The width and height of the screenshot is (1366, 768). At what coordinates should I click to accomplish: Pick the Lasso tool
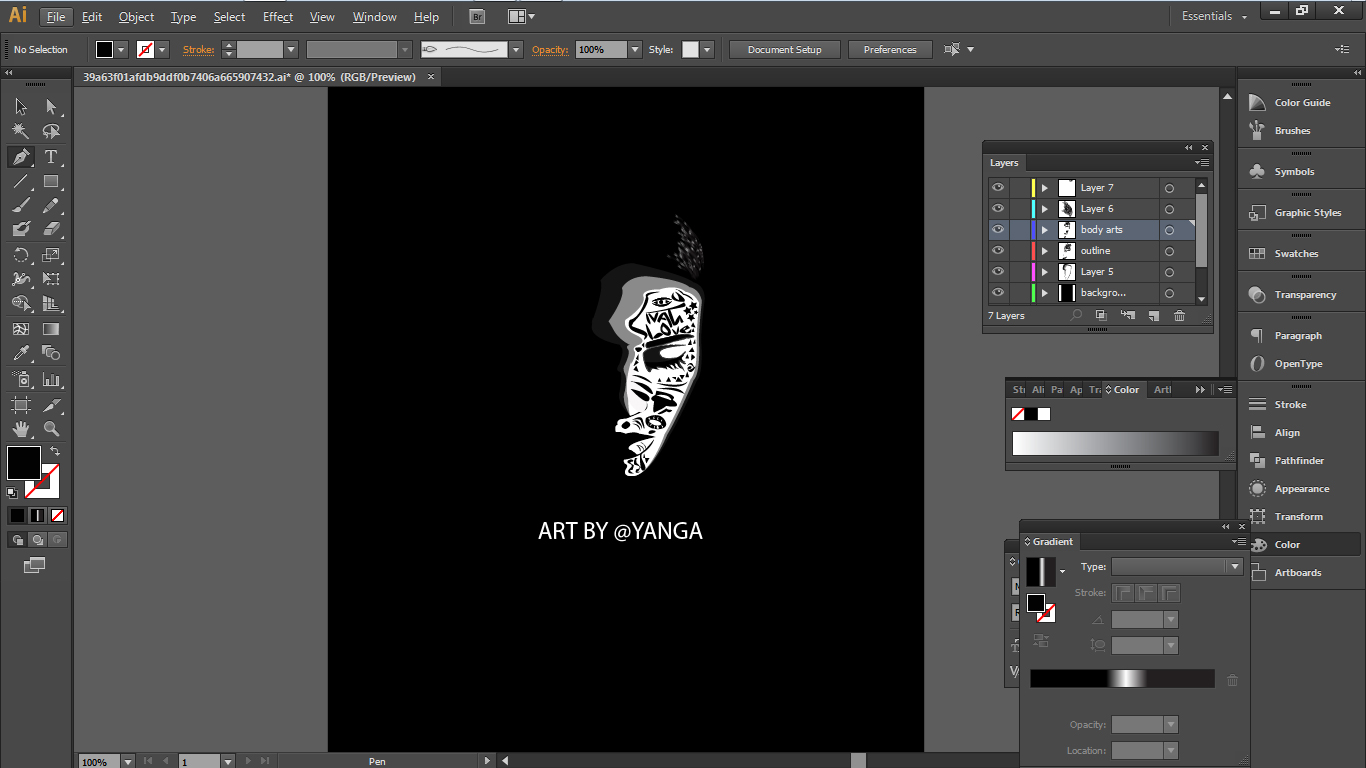[51, 131]
